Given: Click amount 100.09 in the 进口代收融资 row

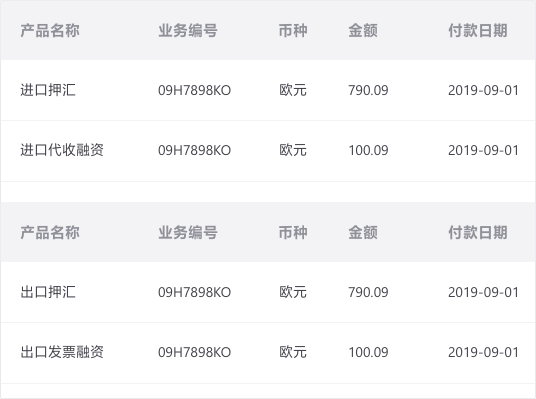Looking at the screenshot, I should point(368,150).
